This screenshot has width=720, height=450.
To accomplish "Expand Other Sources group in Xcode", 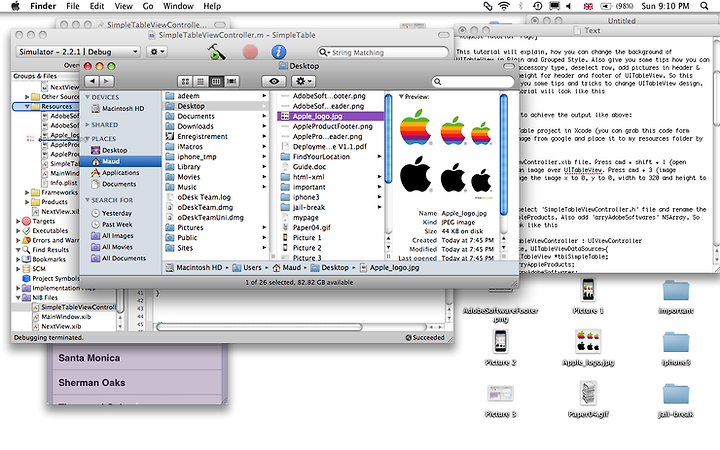I will coord(27,96).
